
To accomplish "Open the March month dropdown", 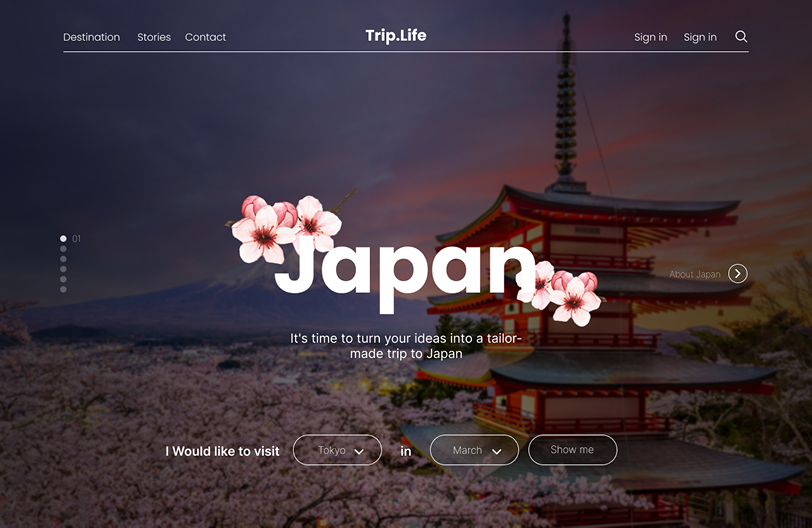I will pos(474,450).
